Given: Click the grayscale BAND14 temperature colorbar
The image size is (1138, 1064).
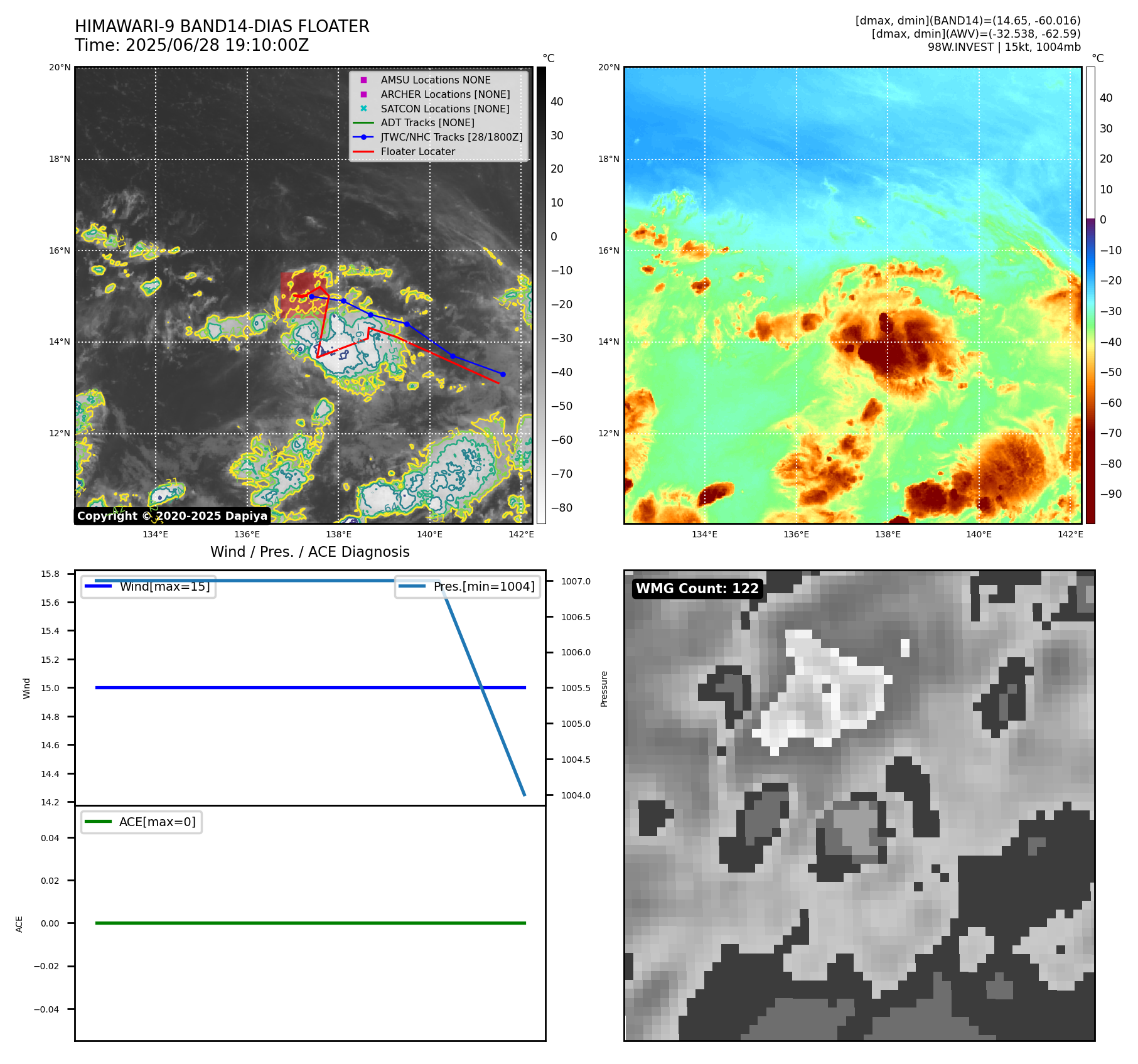Looking at the screenshot, I should click(541, 295).
